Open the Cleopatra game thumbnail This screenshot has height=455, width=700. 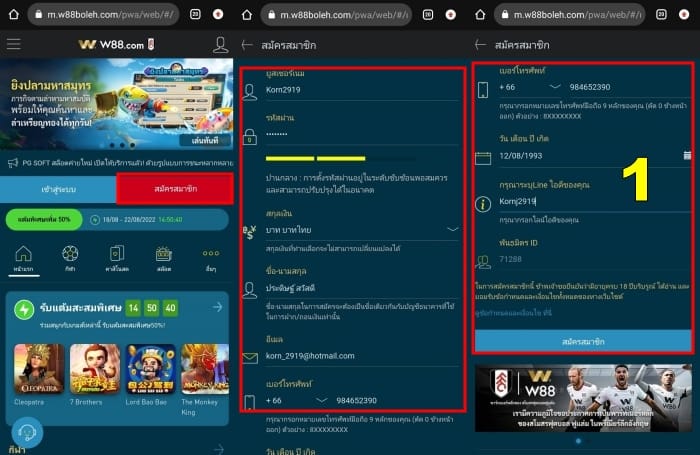click(x=39, y=369)
